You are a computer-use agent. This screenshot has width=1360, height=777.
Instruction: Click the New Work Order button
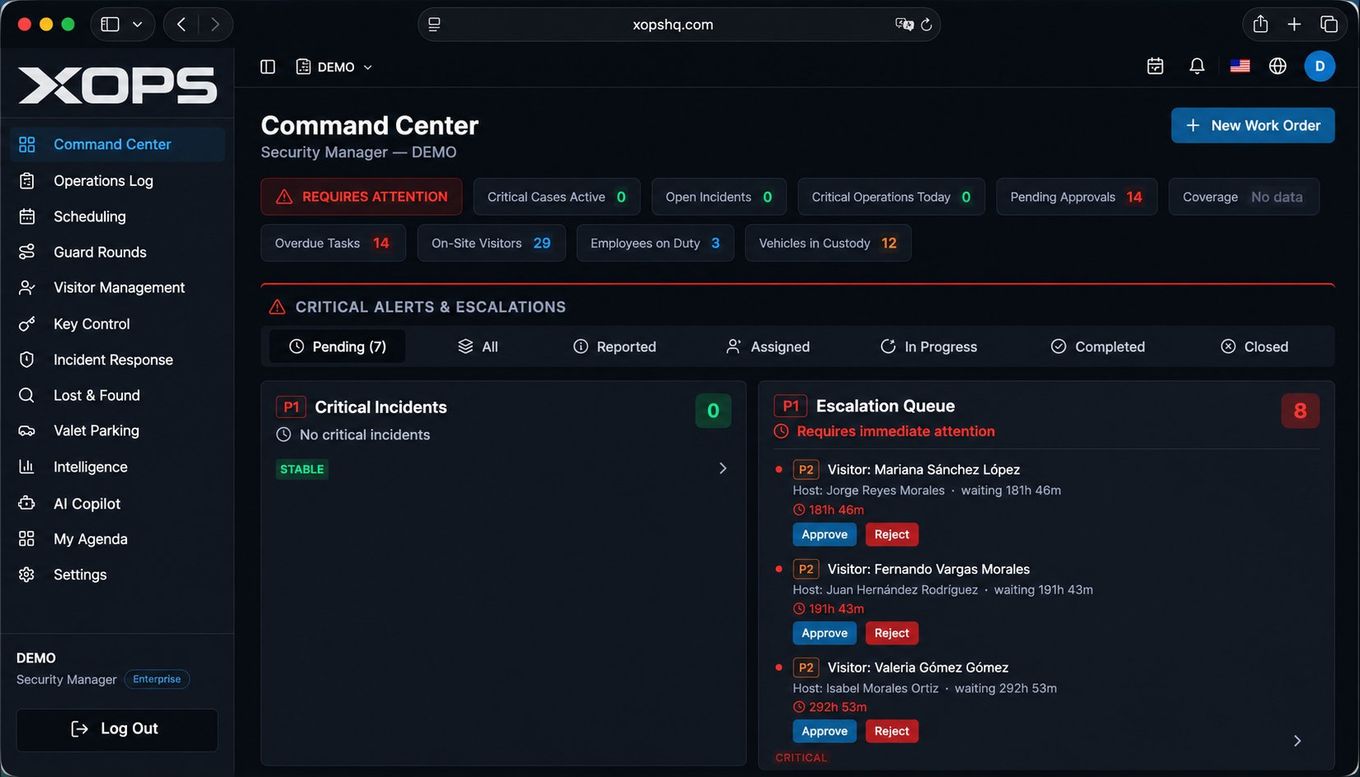point(1253,125)
